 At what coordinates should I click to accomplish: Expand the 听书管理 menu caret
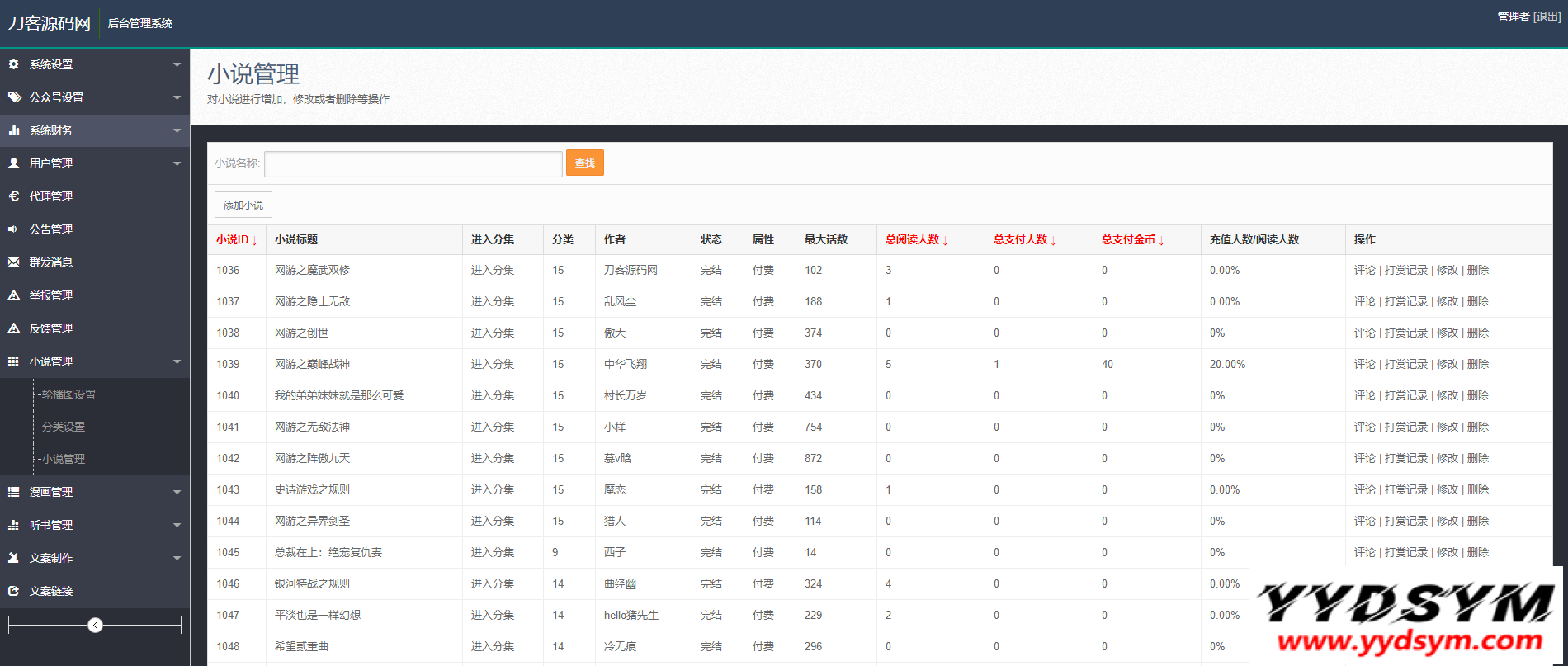click(177, 526)
